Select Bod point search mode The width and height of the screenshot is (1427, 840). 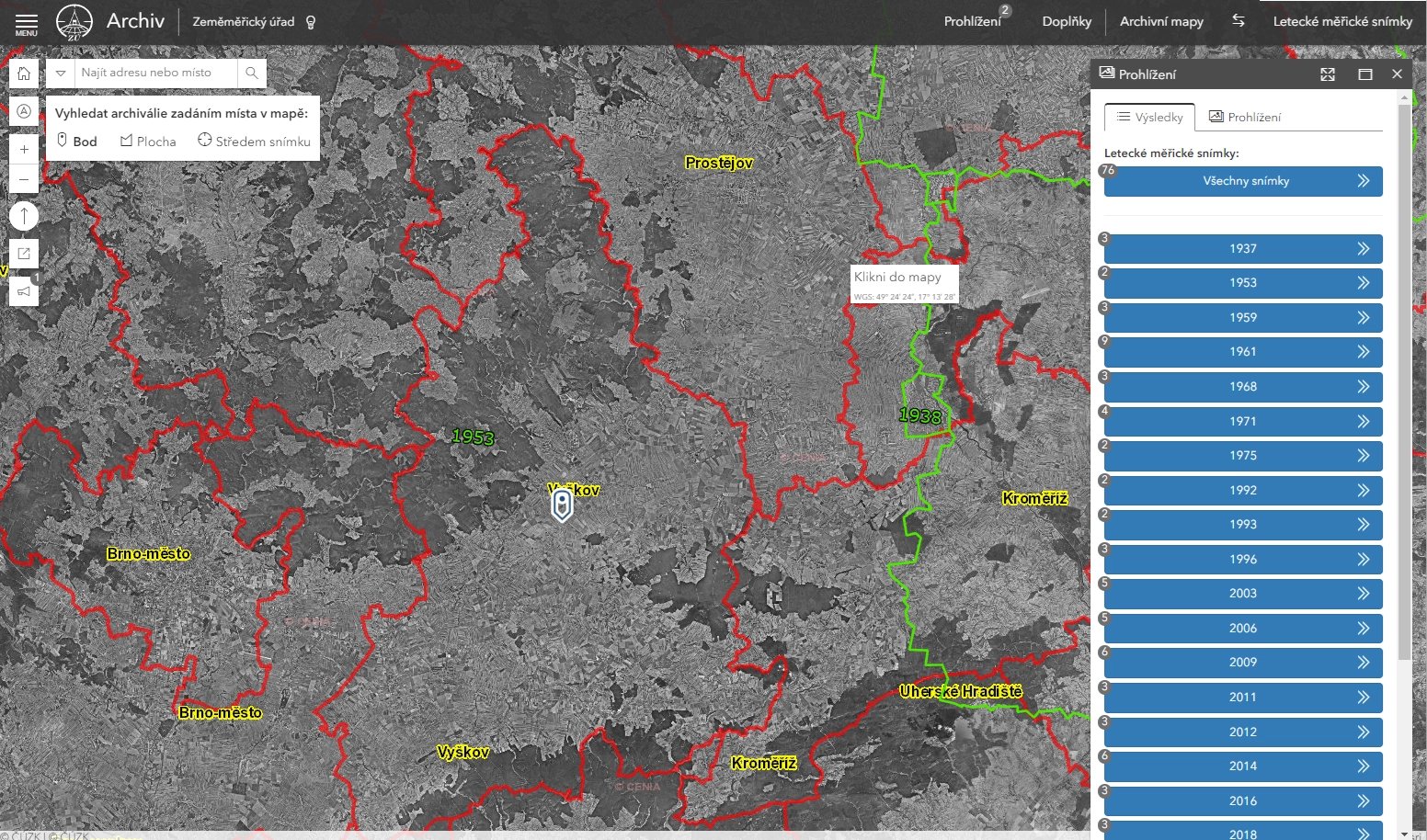tap(76, 141)
